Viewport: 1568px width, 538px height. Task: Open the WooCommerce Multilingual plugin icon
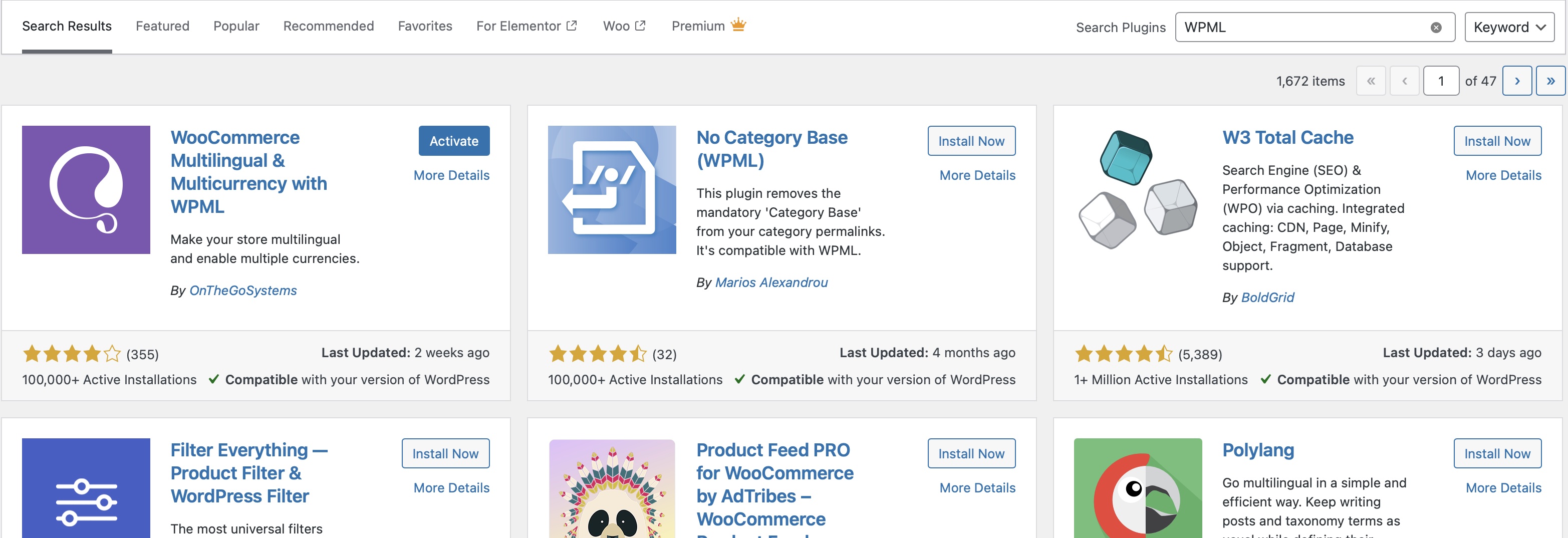86,190
